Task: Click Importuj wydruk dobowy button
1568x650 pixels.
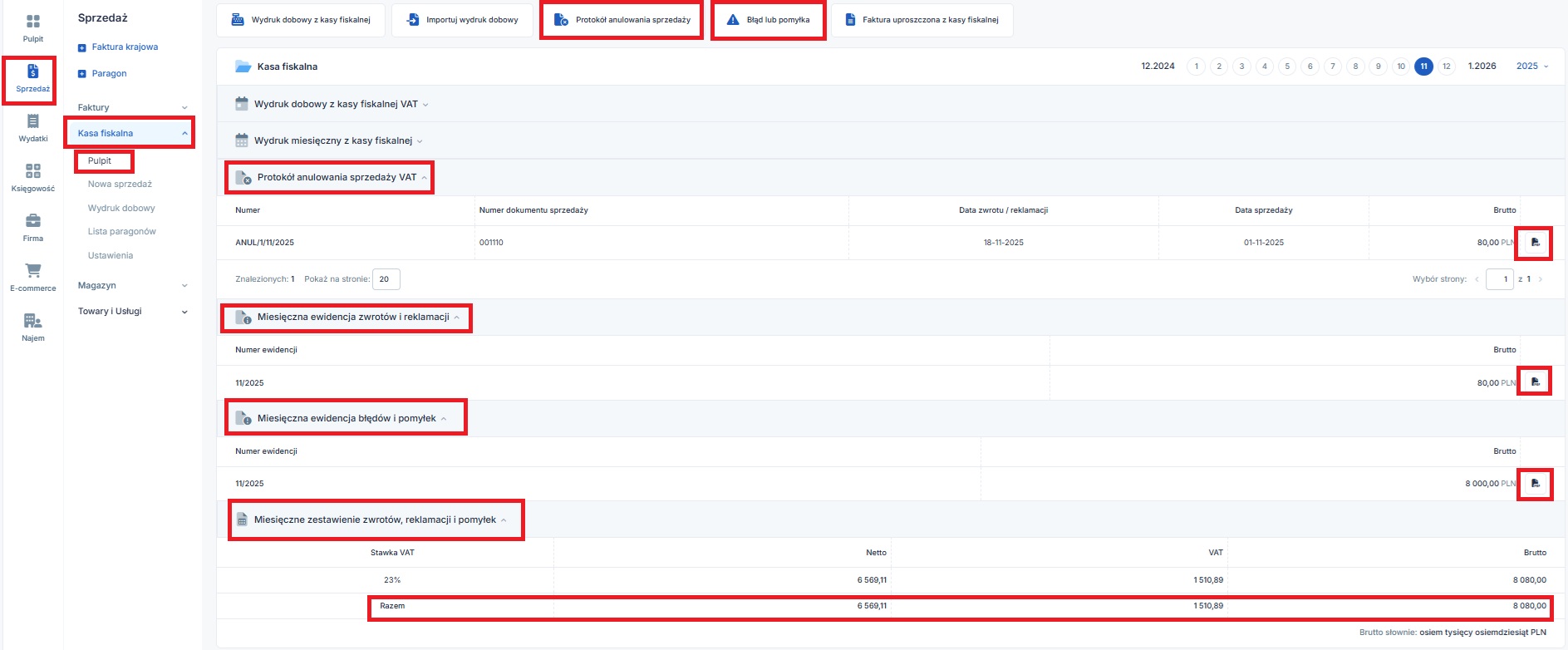Action: point(463,20)
